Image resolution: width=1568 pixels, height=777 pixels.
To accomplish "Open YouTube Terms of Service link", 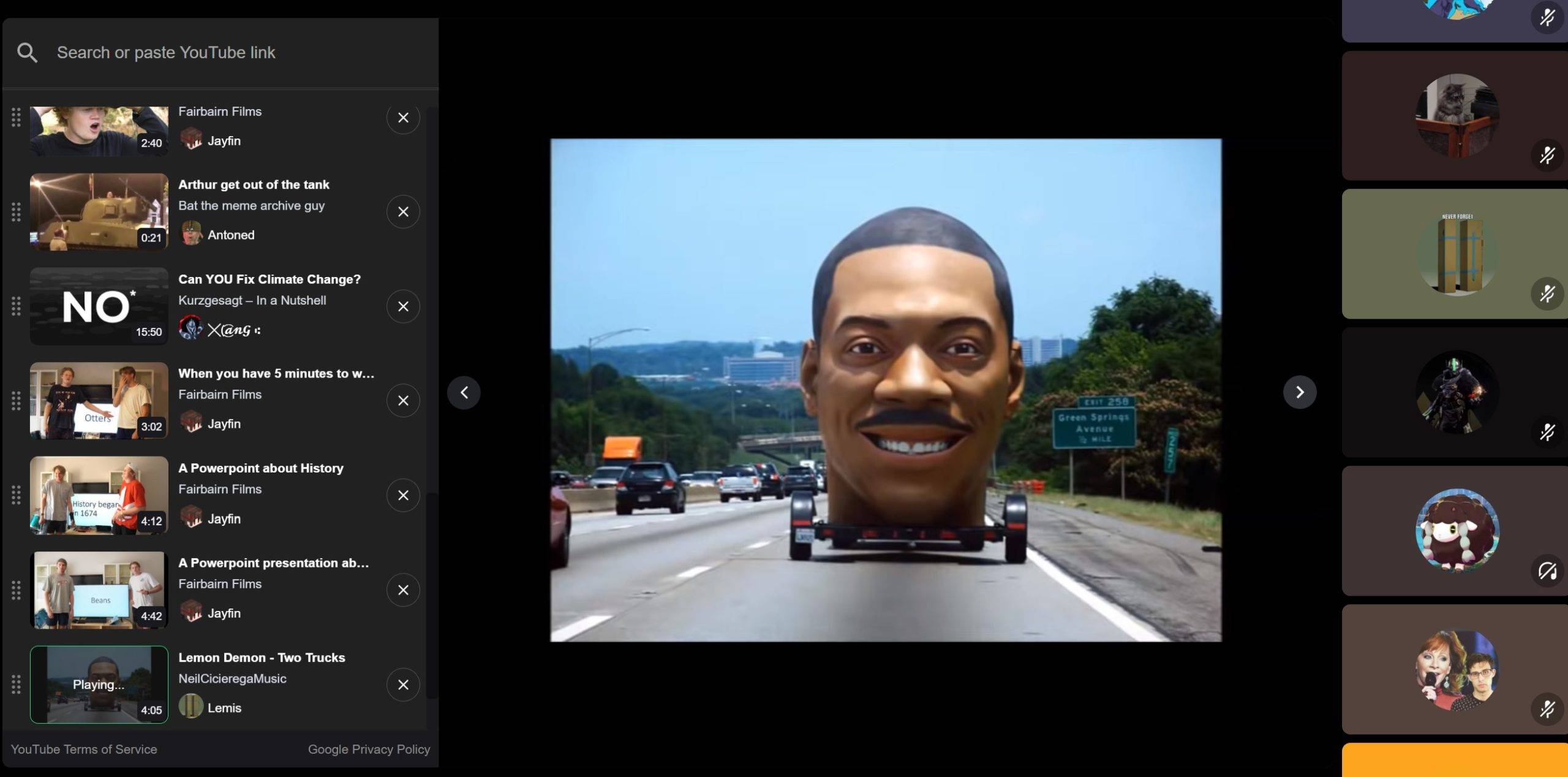I will (84, 749).
